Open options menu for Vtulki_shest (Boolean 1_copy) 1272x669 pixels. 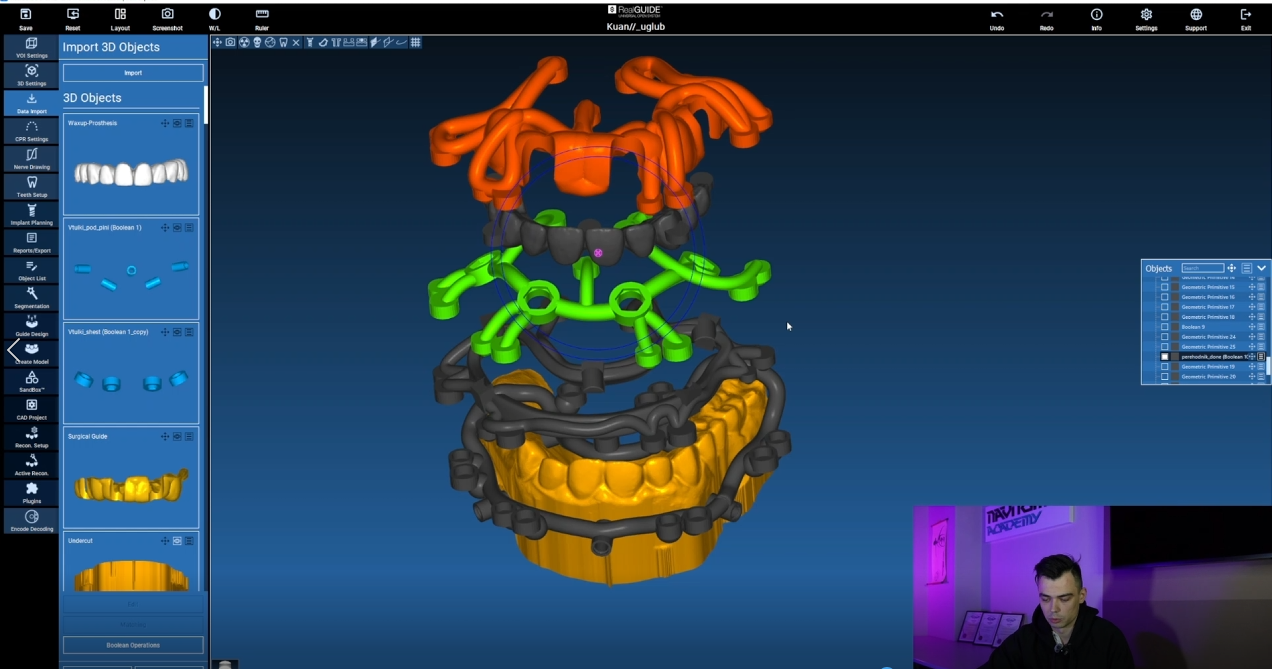pyautogui.click(x=189, y=331)
